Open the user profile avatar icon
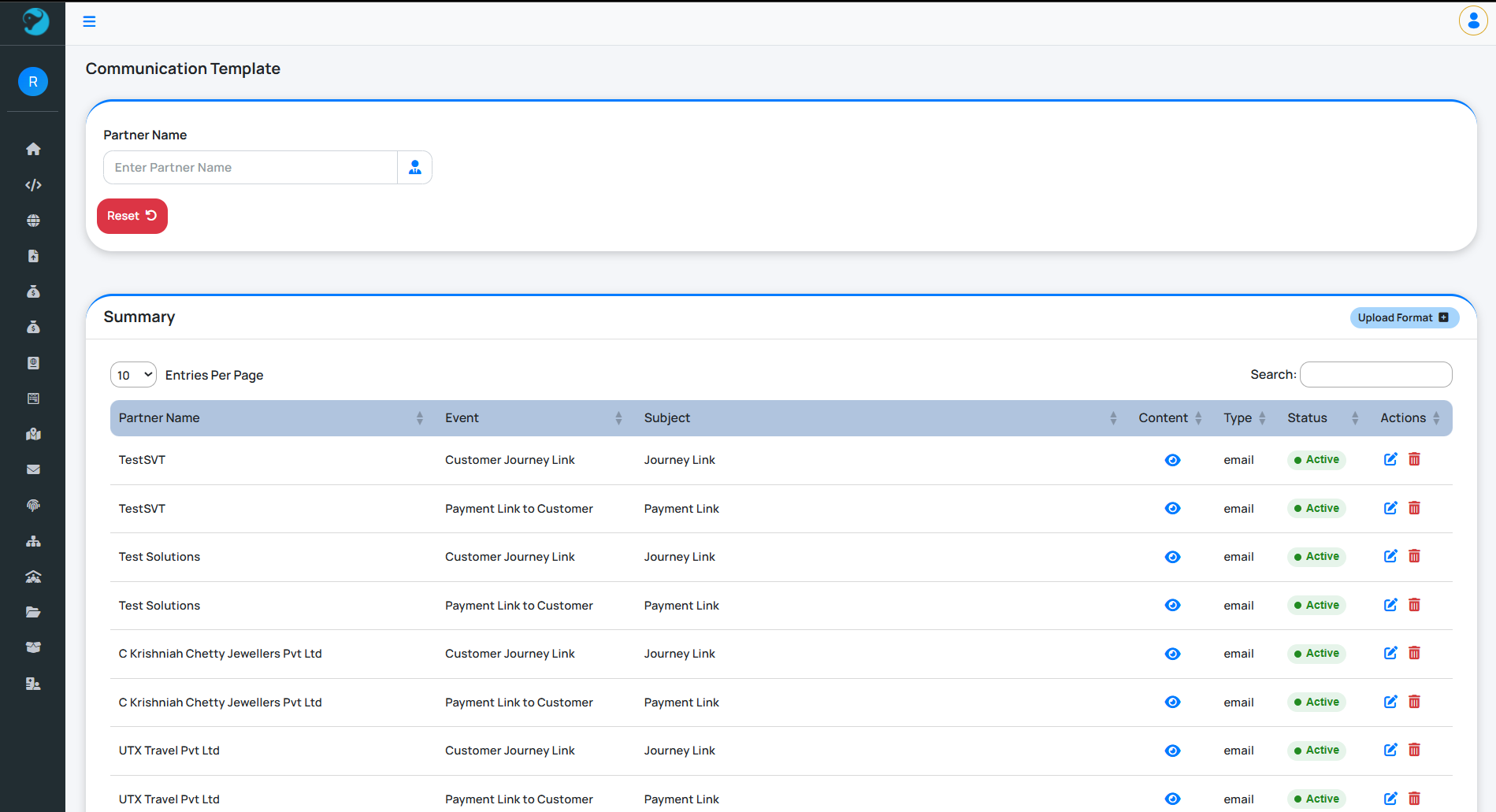 (x=1472, y=21)
